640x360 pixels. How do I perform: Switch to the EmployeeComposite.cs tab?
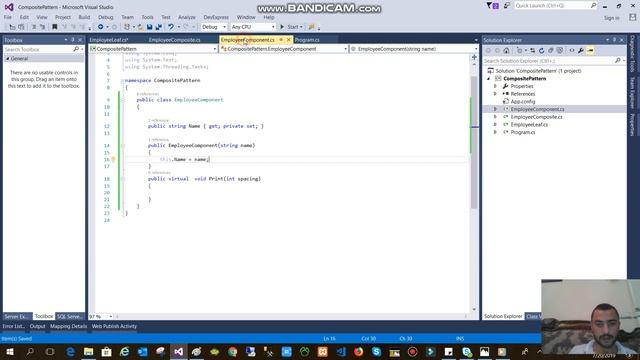pos(174,40)
